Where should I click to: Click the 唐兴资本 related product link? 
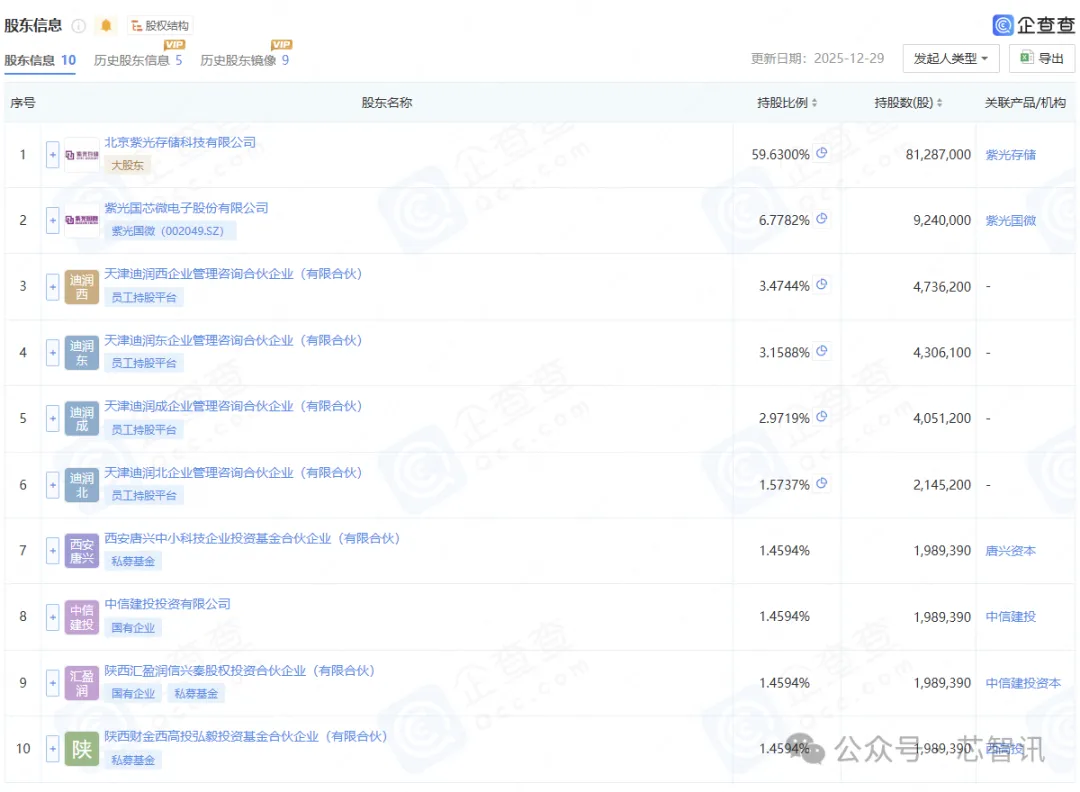click(x=1010, y=551)
